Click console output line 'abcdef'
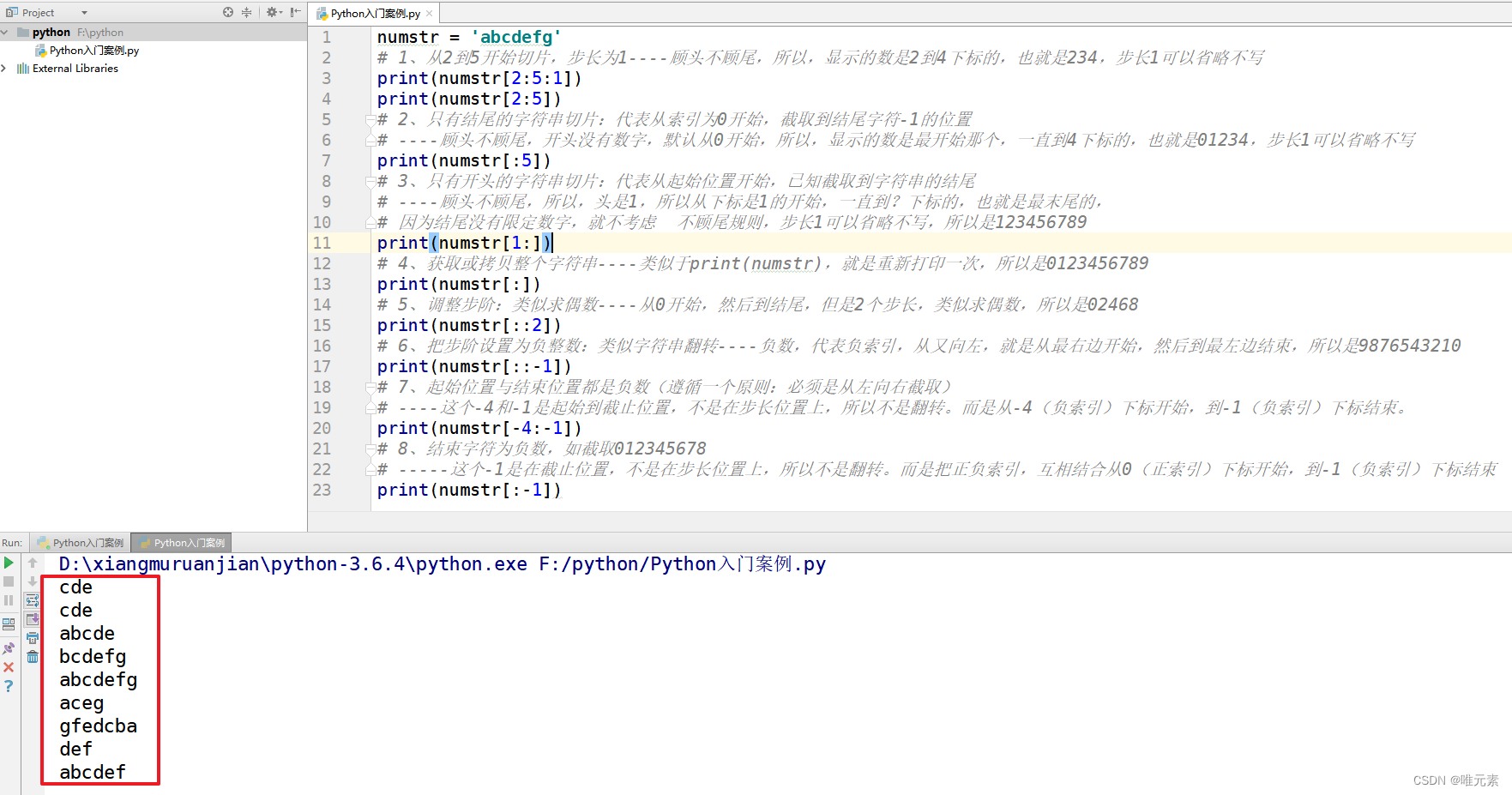Viewport: 1512px width, 795px height. point(93,773)
